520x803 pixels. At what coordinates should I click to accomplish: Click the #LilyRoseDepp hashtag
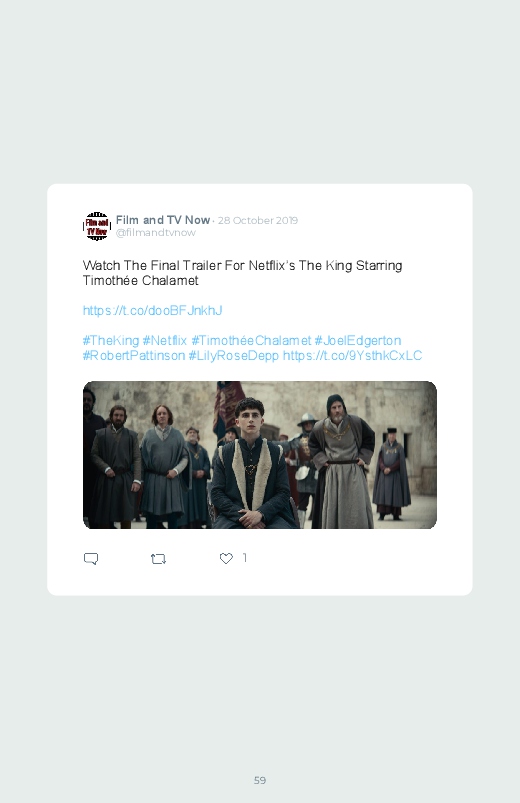click(x=234, y=355)
